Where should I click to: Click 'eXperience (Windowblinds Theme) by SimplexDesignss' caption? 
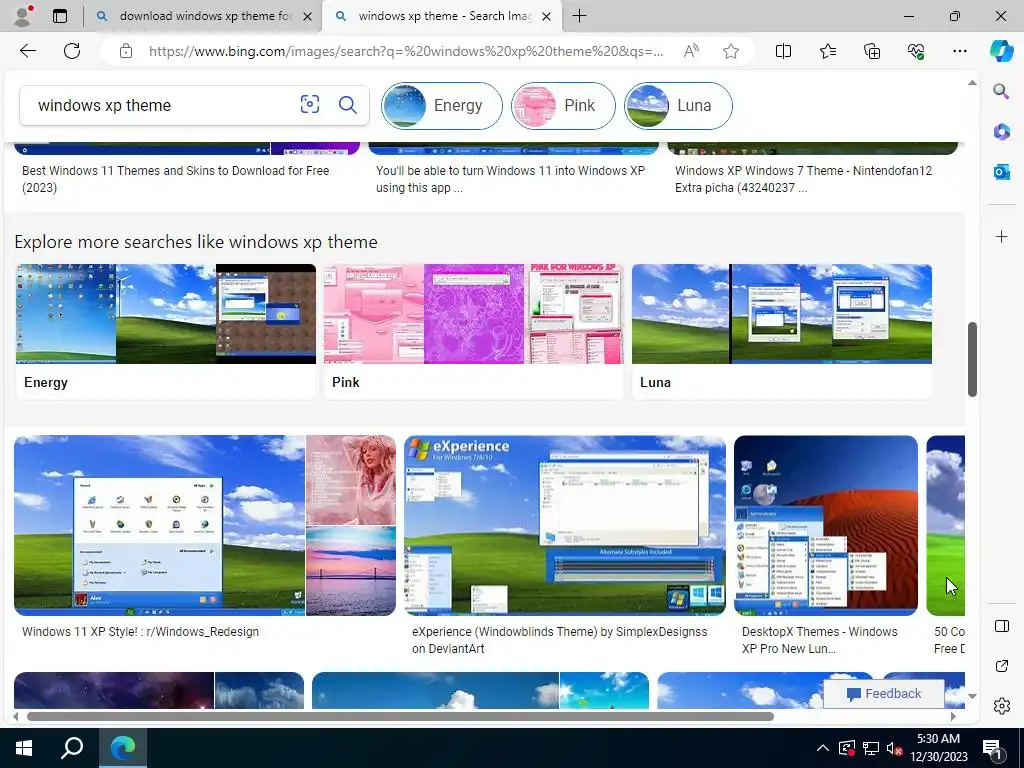click(560, 640)
